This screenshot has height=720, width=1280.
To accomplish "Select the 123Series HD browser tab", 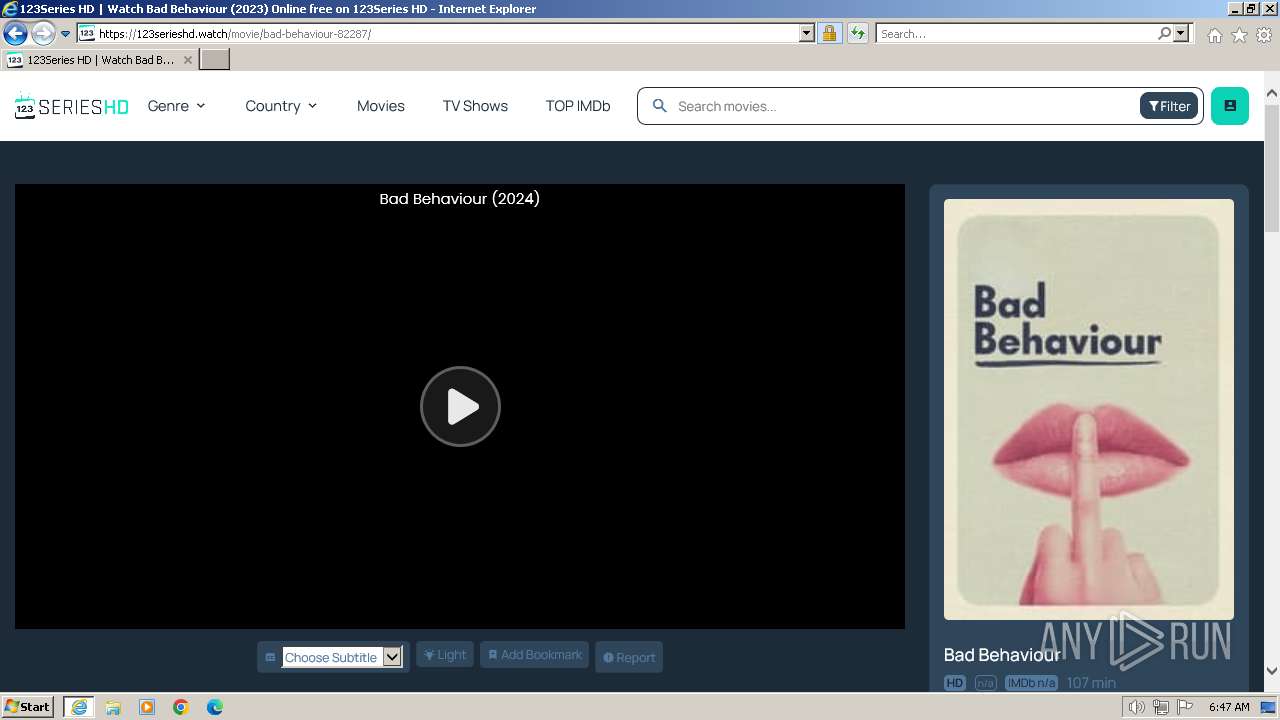I will point(98,60).
